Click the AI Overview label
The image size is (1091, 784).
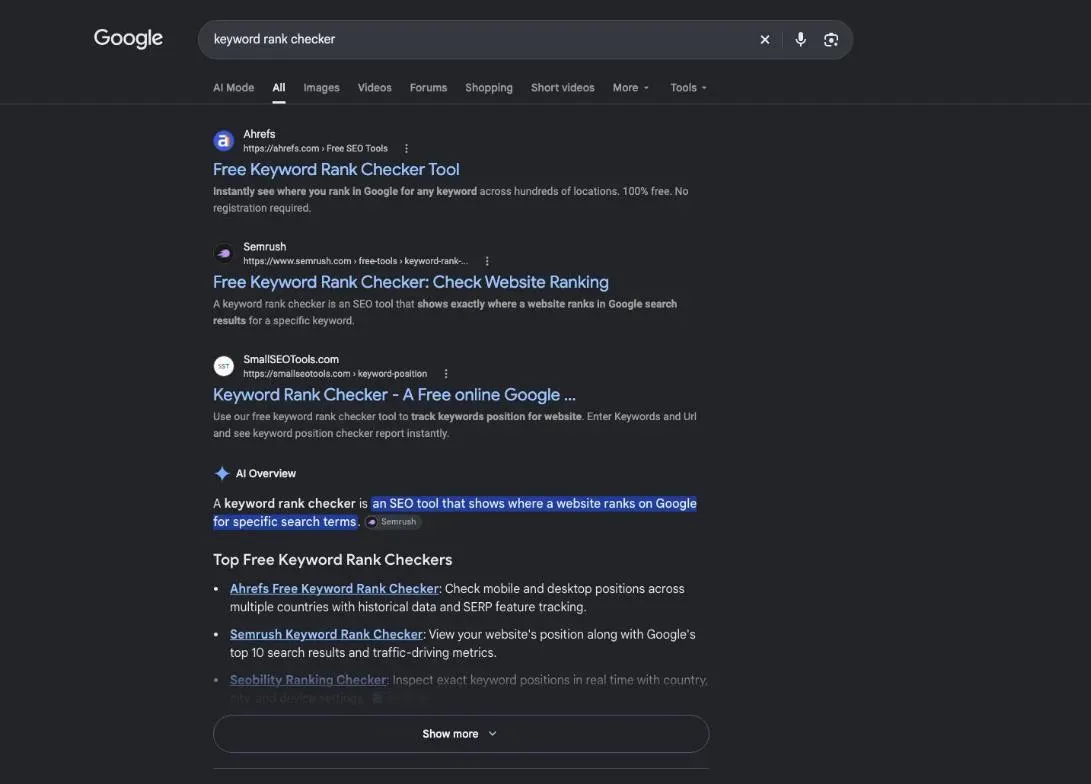tap(266, 474)
